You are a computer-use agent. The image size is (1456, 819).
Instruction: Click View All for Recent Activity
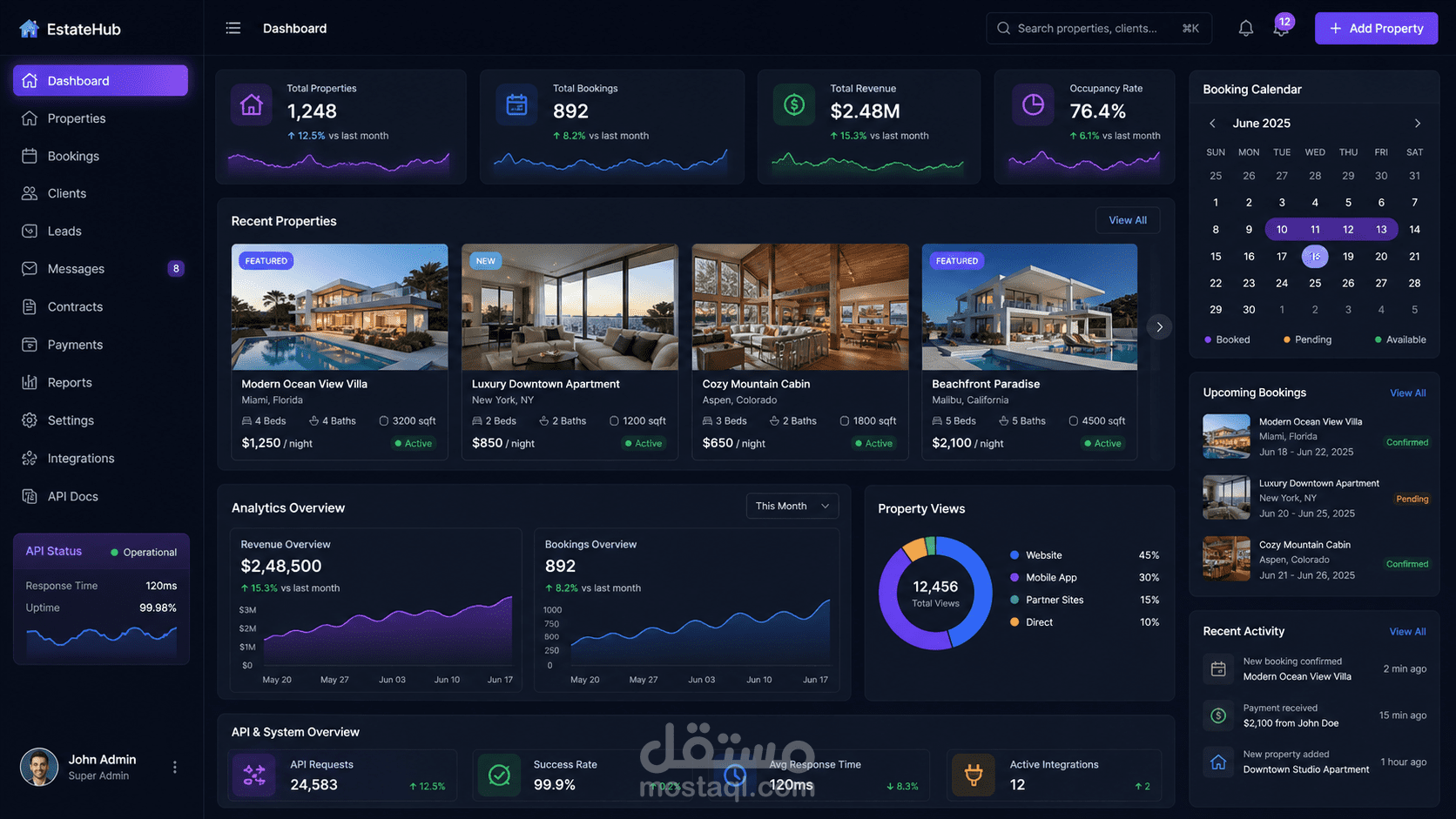[x=1407, y=632]
